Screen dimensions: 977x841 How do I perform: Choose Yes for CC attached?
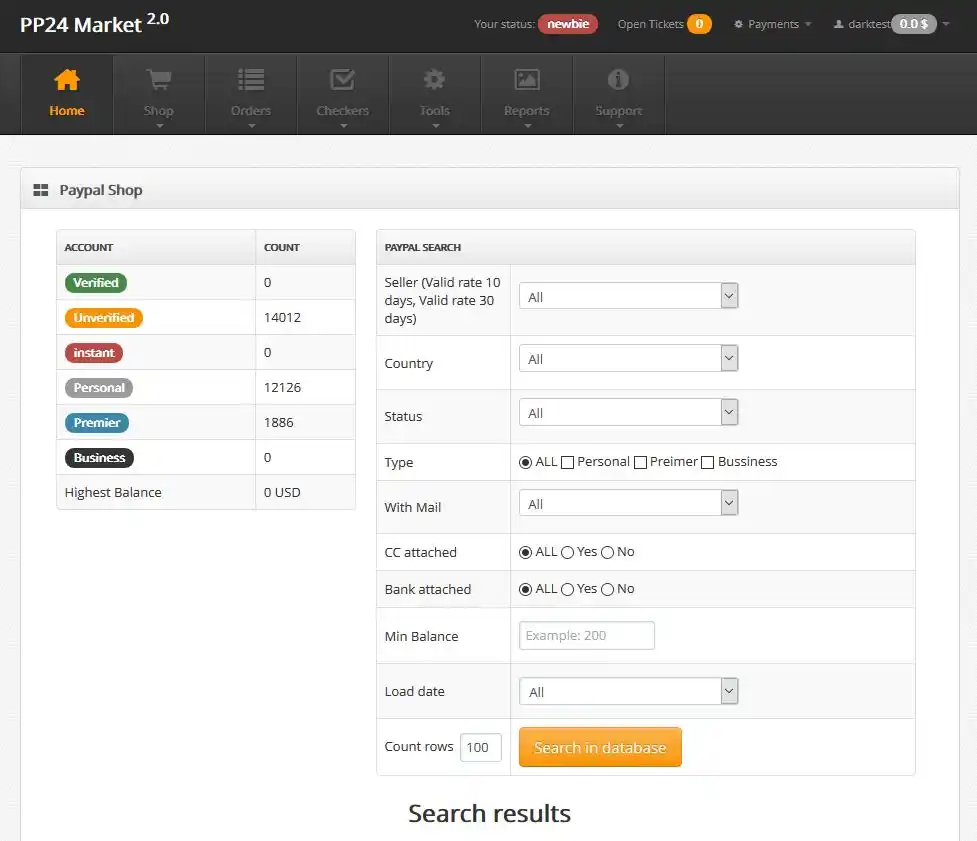566,551
